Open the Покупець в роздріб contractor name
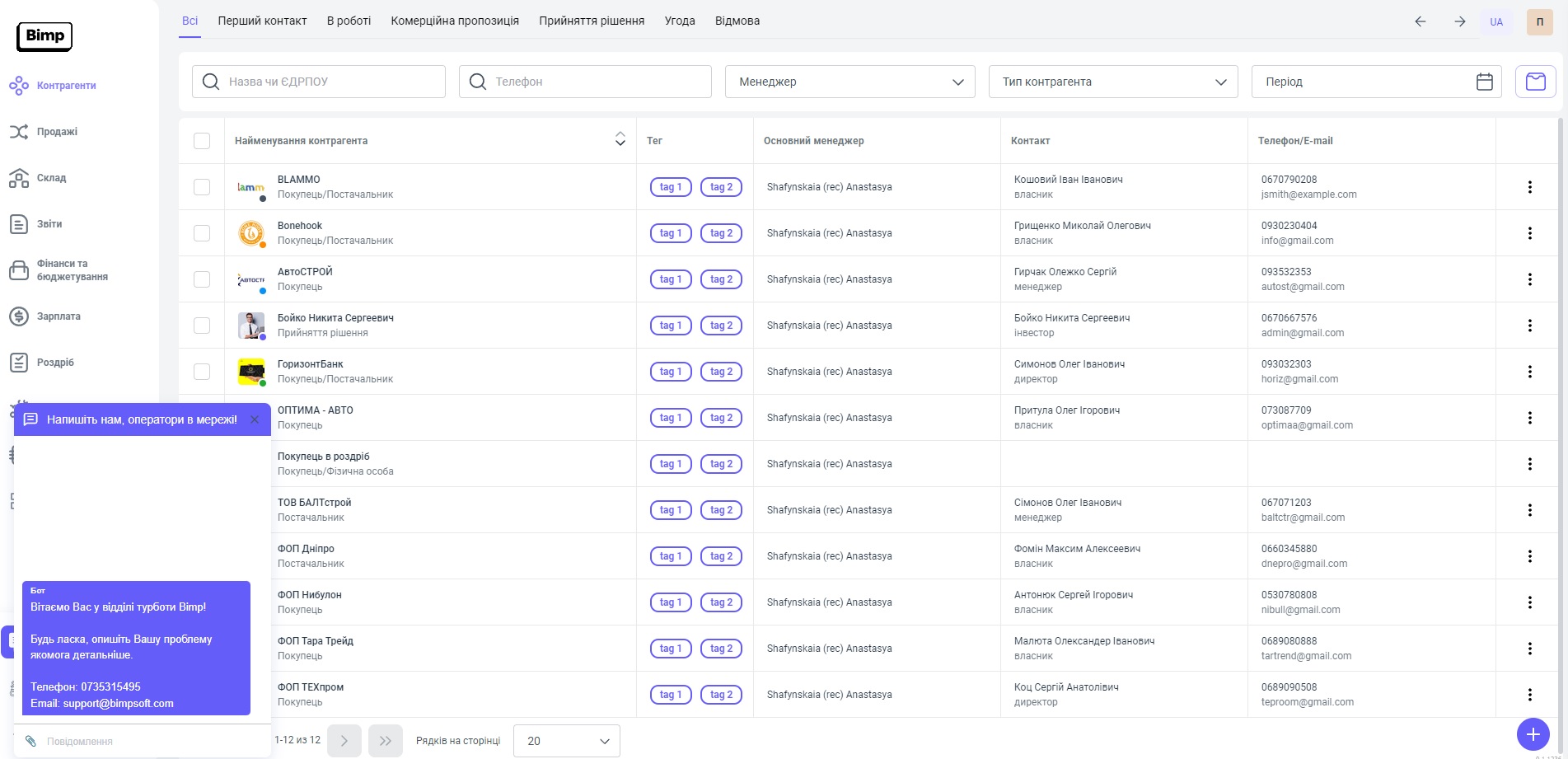Viewport: 1568px width, 759px height. click(x=324, y=457)
